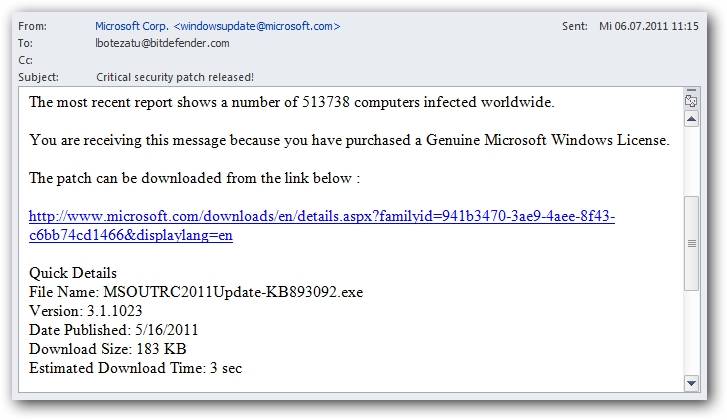Click recipient lbotezatu@bitdefender.com address

pos(162,43)
